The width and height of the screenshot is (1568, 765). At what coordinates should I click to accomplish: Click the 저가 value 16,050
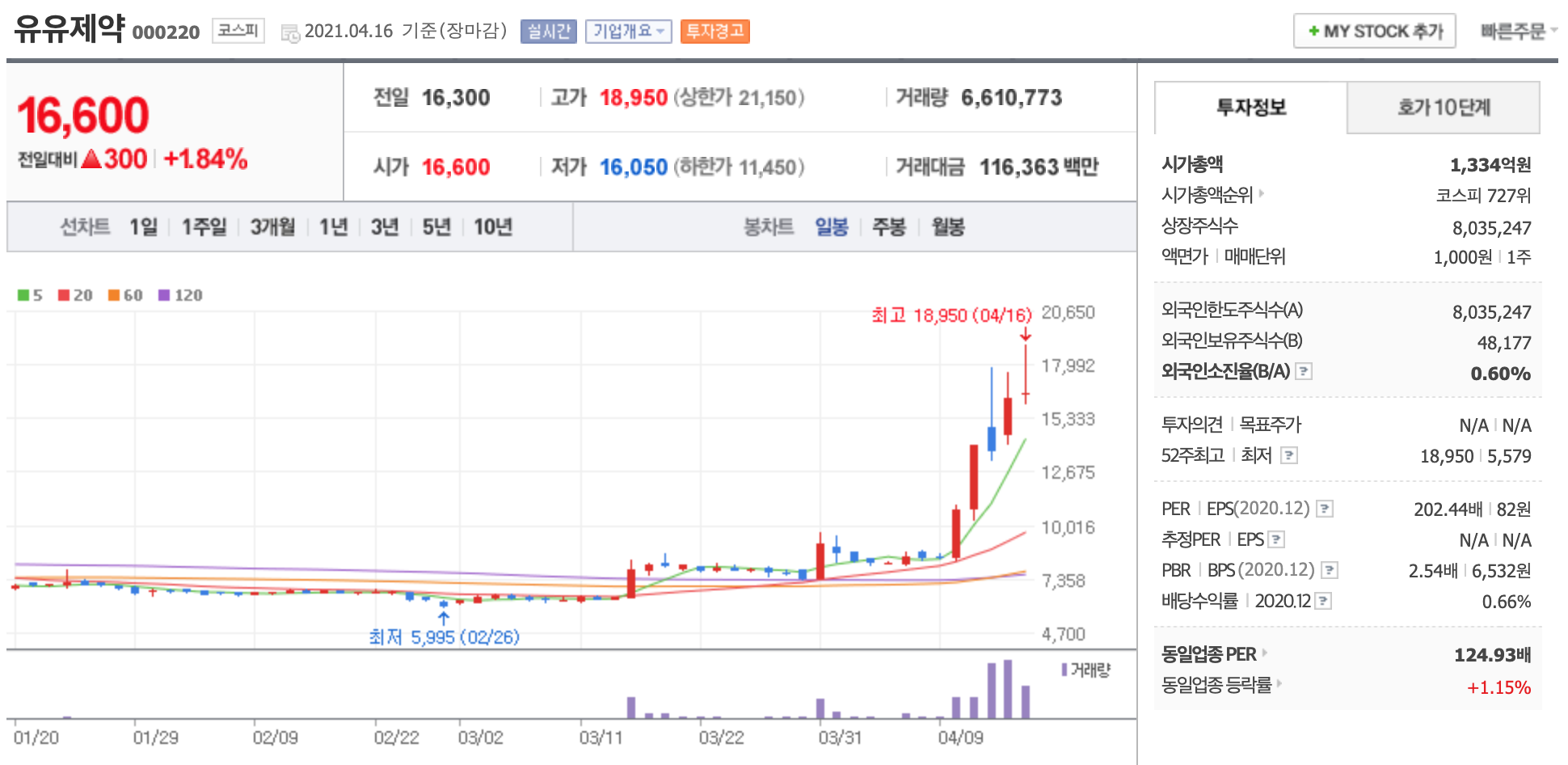click(x=634, y=167)
